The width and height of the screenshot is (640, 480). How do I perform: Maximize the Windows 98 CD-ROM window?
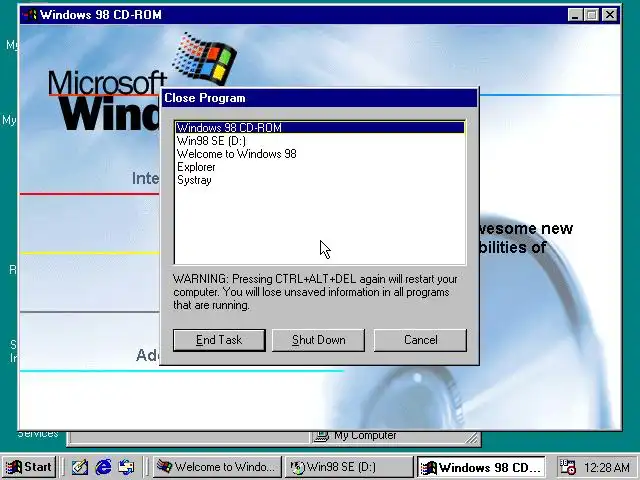coord(591,15)
